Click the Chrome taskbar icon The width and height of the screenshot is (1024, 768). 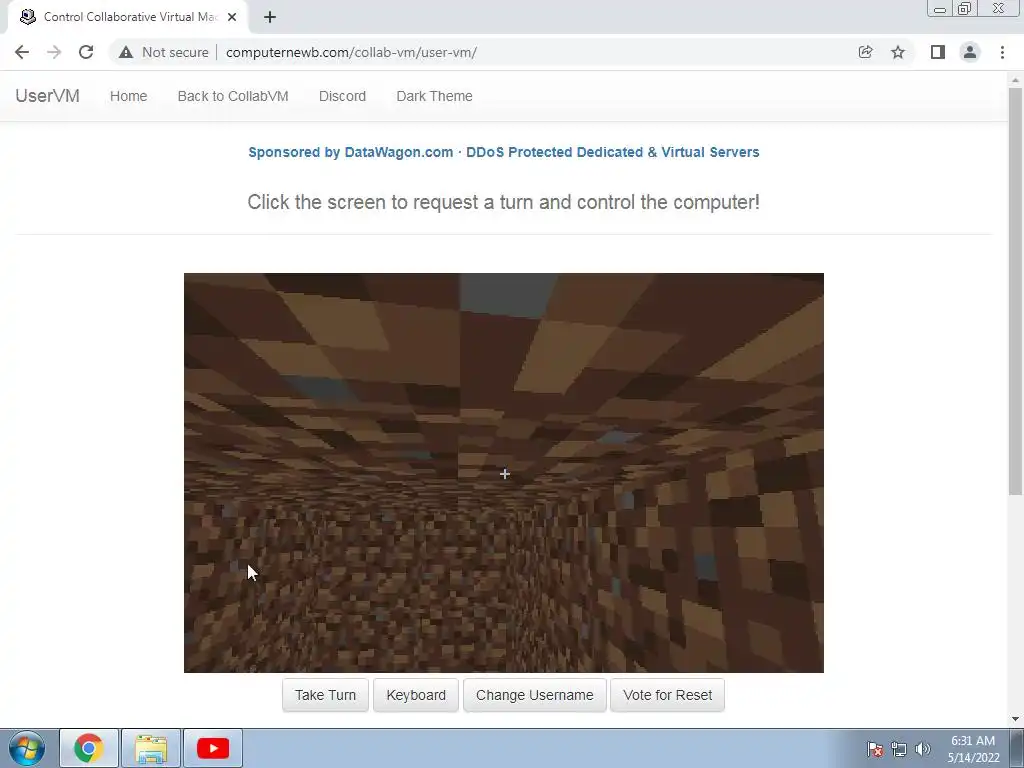pos(89,748)
